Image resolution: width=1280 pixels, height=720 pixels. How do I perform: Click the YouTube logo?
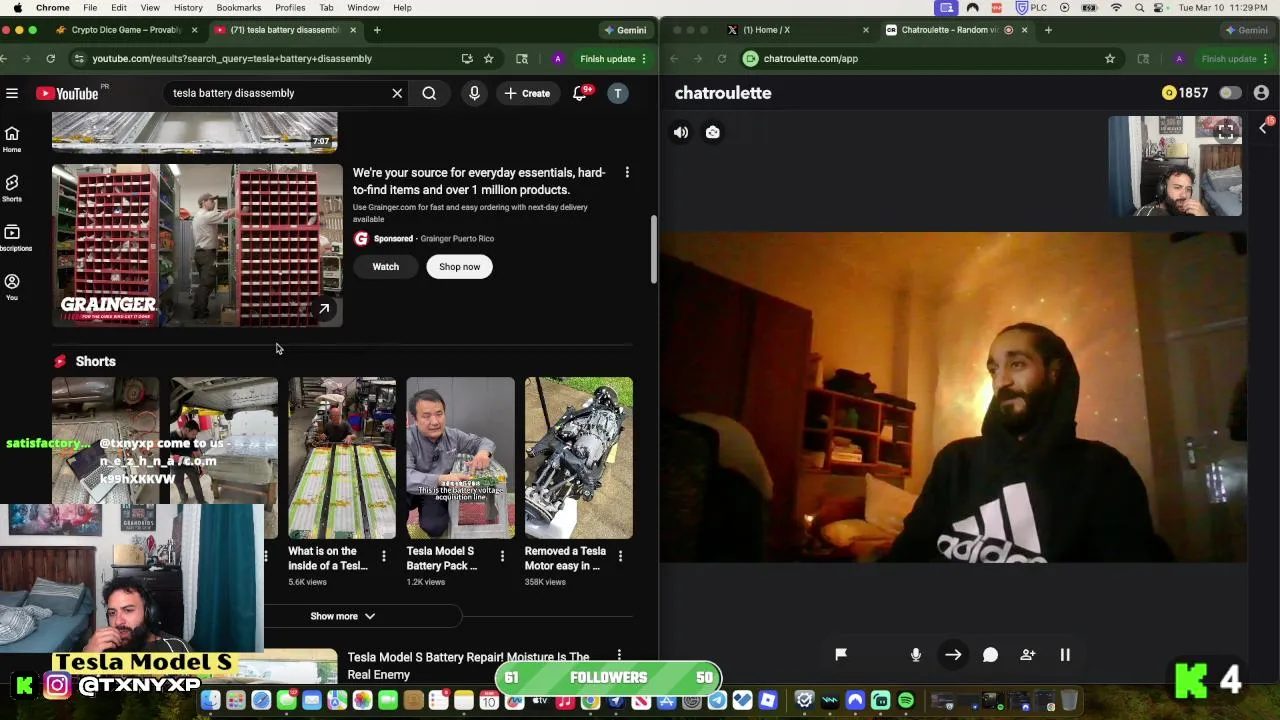67,93
